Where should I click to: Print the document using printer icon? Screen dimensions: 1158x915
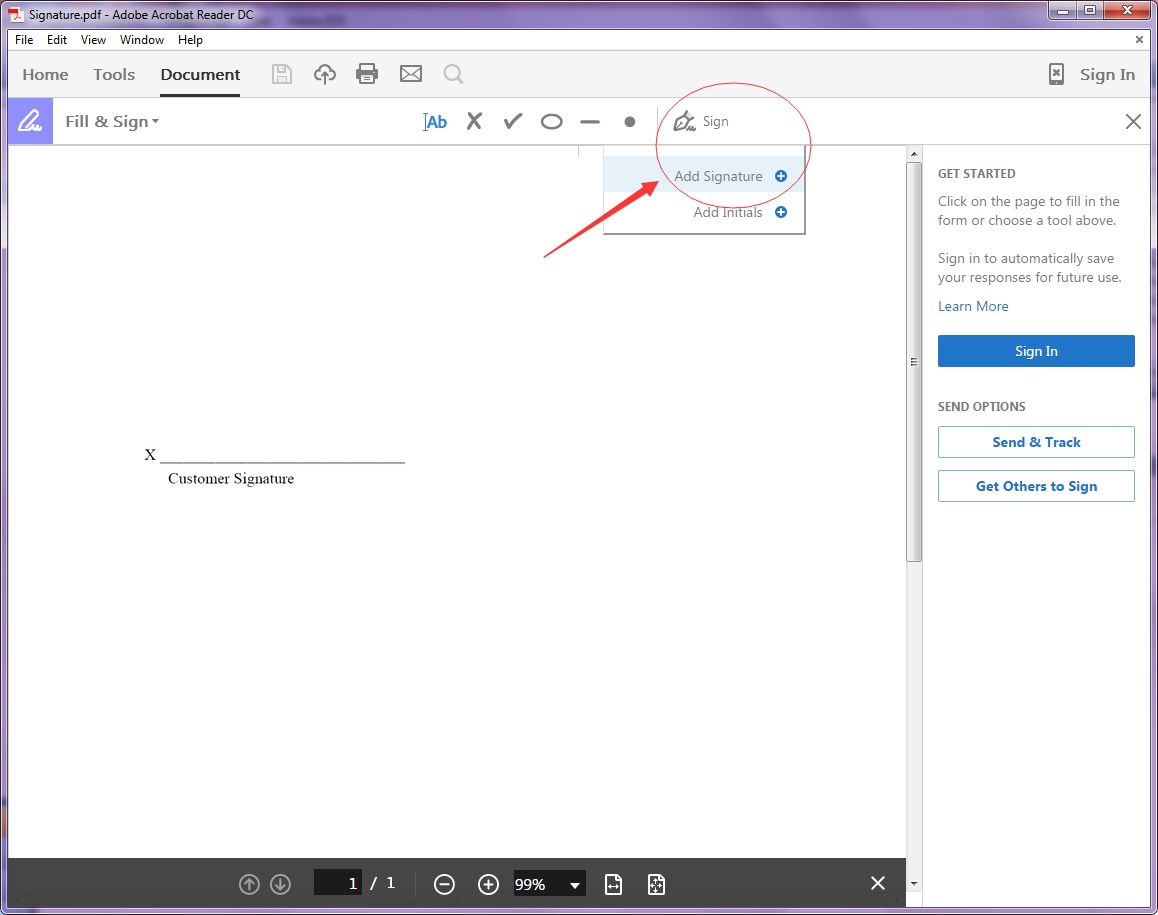[x=367, y=74]
